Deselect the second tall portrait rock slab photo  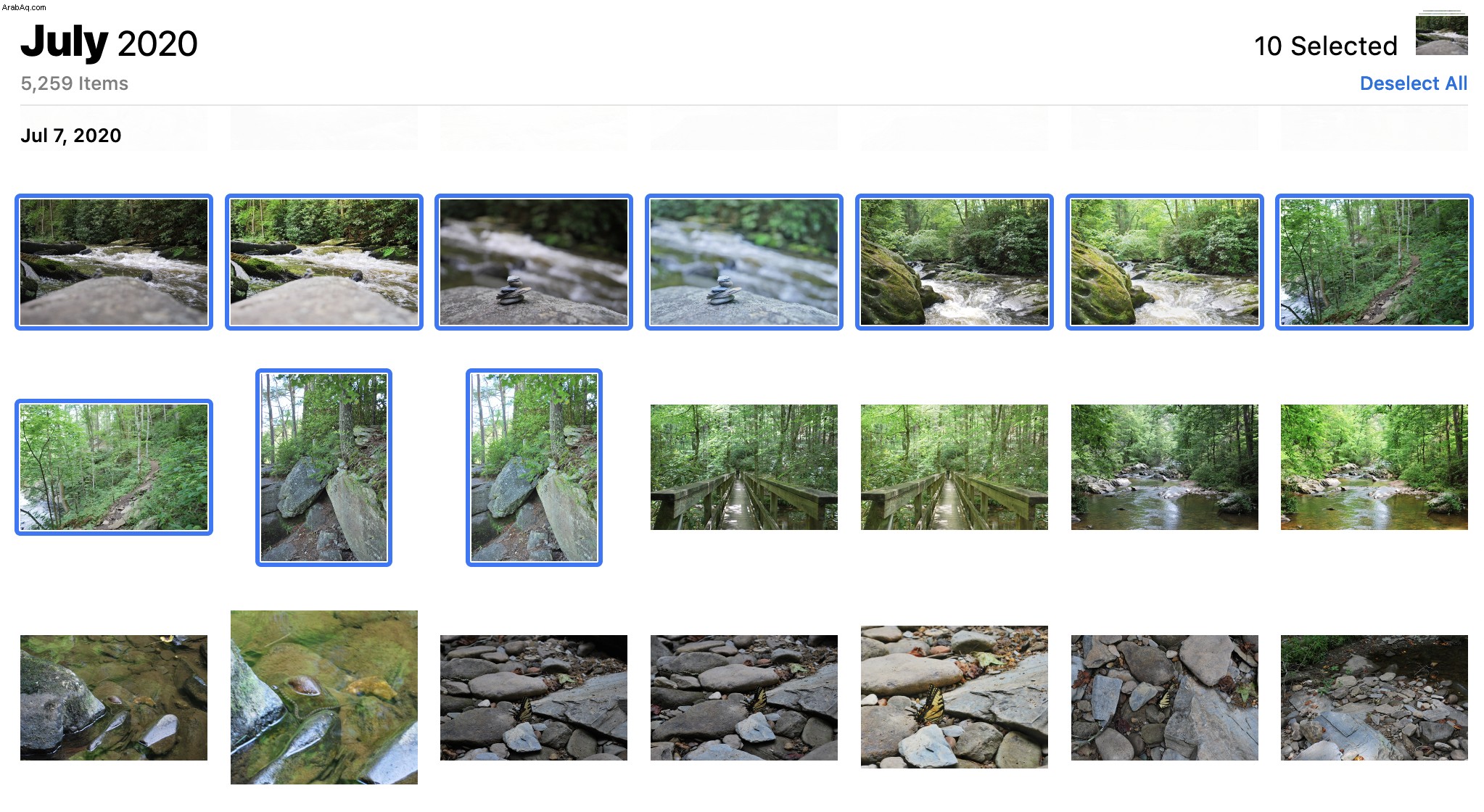pyautogui.click(x=534, y=468)
